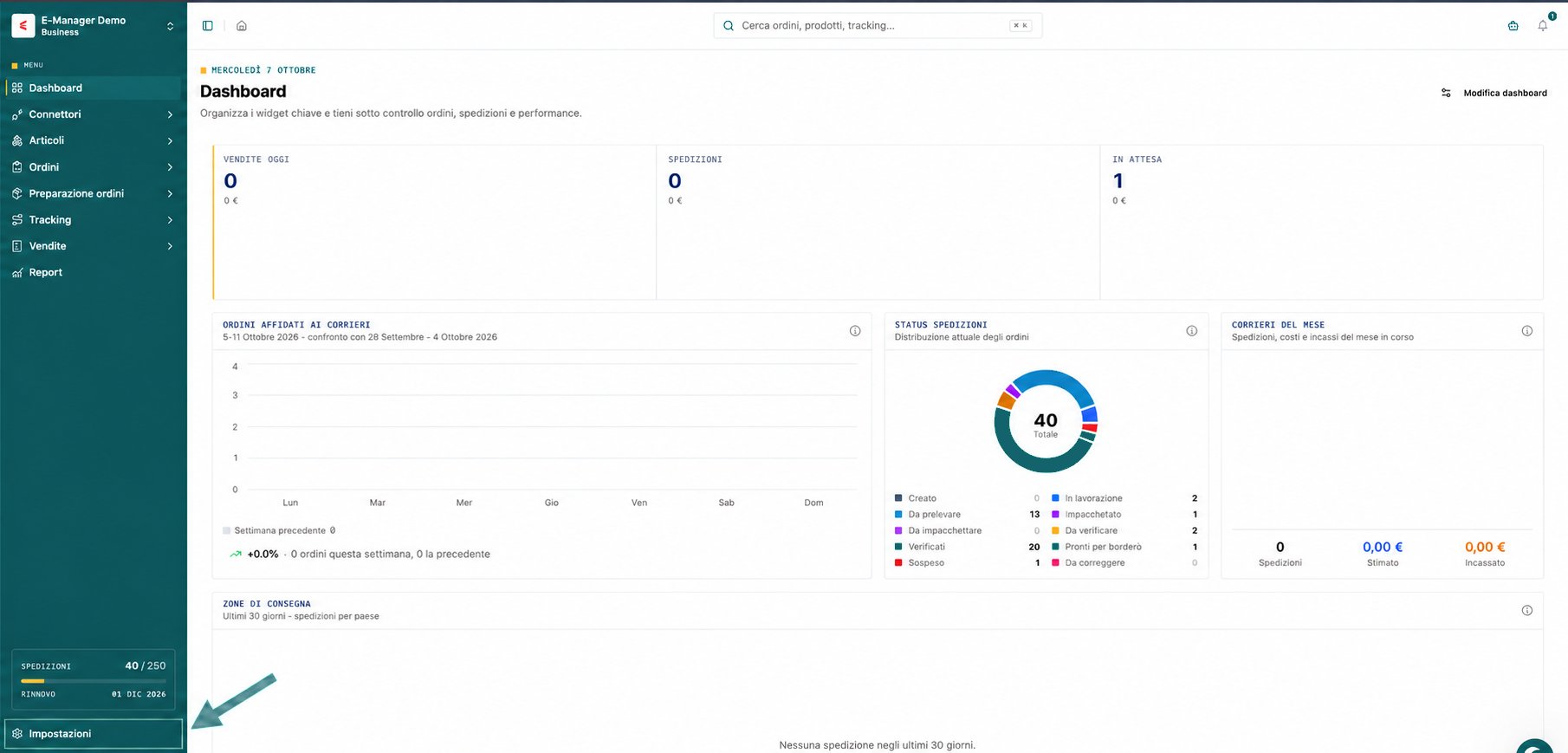The width and height of the screenshot is (1568, 753).
Task: Expand the Preparazione ordini chevron
Action: point(170,194)
